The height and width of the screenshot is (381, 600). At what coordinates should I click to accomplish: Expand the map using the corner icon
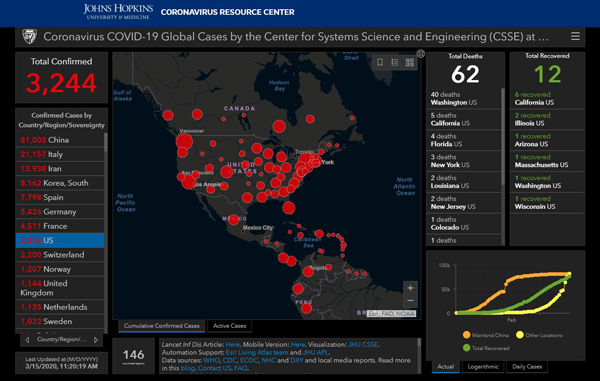[421, 54]
